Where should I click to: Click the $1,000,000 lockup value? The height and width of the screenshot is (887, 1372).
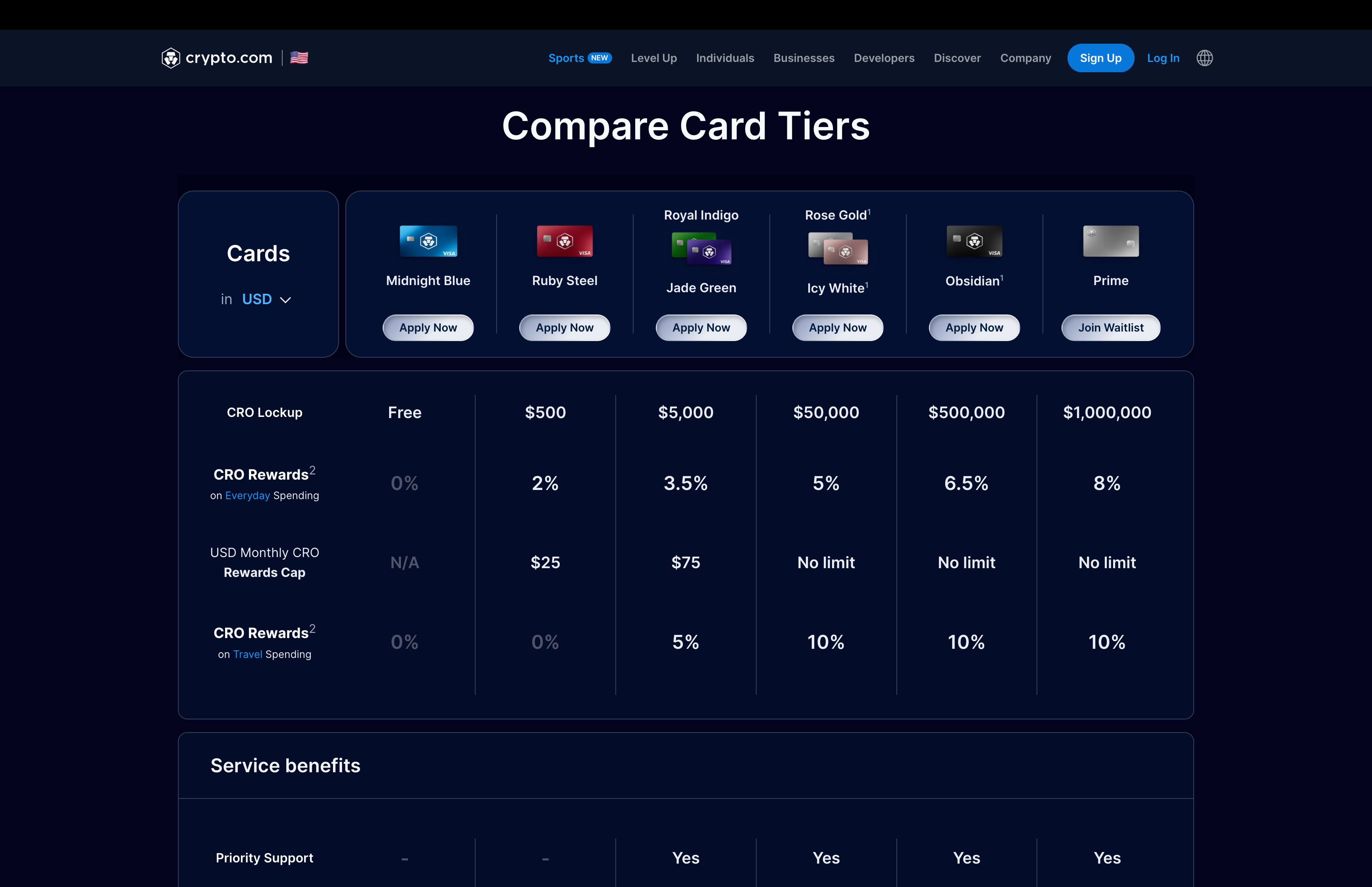(1107, 413)
